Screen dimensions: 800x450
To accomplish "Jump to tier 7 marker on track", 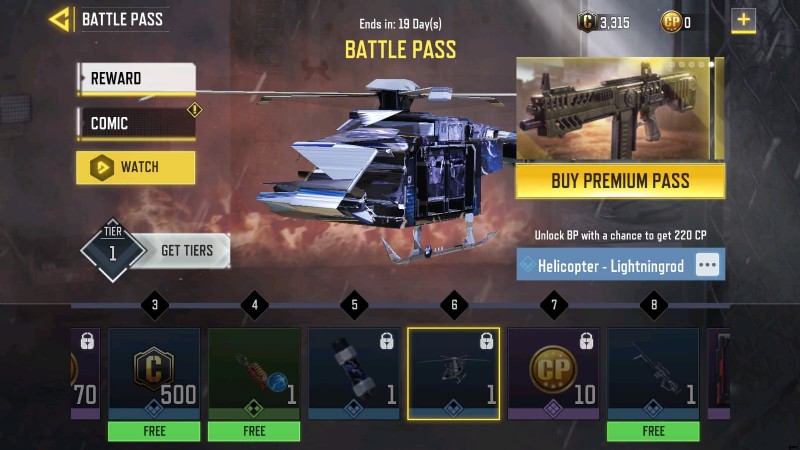I will tap(554, 305).
